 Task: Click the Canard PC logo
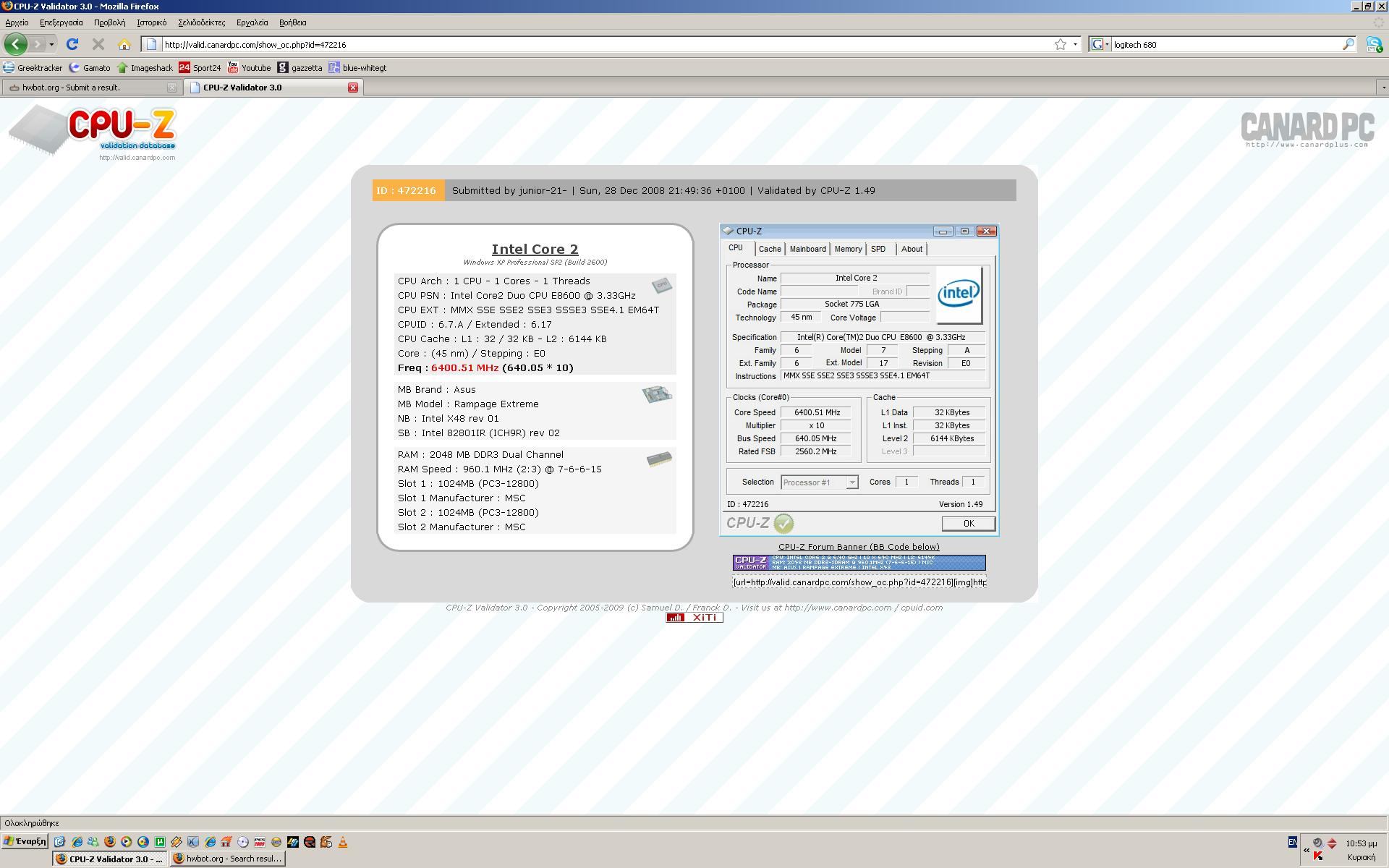point(1307,129)
